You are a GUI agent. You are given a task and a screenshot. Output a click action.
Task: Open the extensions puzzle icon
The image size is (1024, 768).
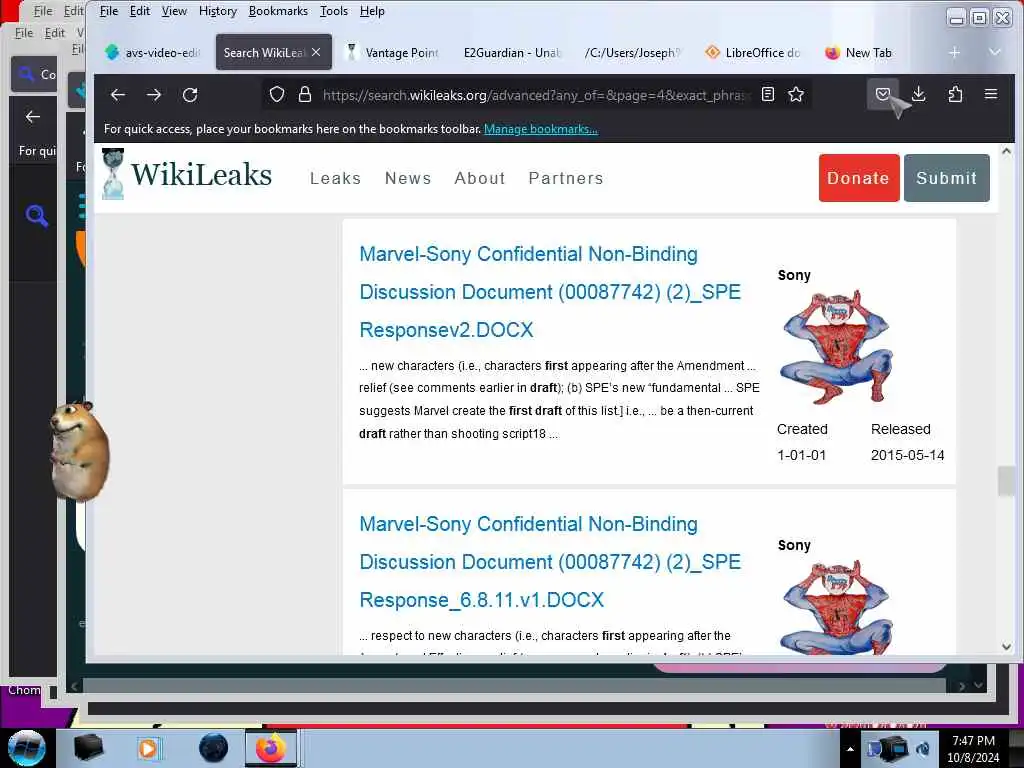955,95
